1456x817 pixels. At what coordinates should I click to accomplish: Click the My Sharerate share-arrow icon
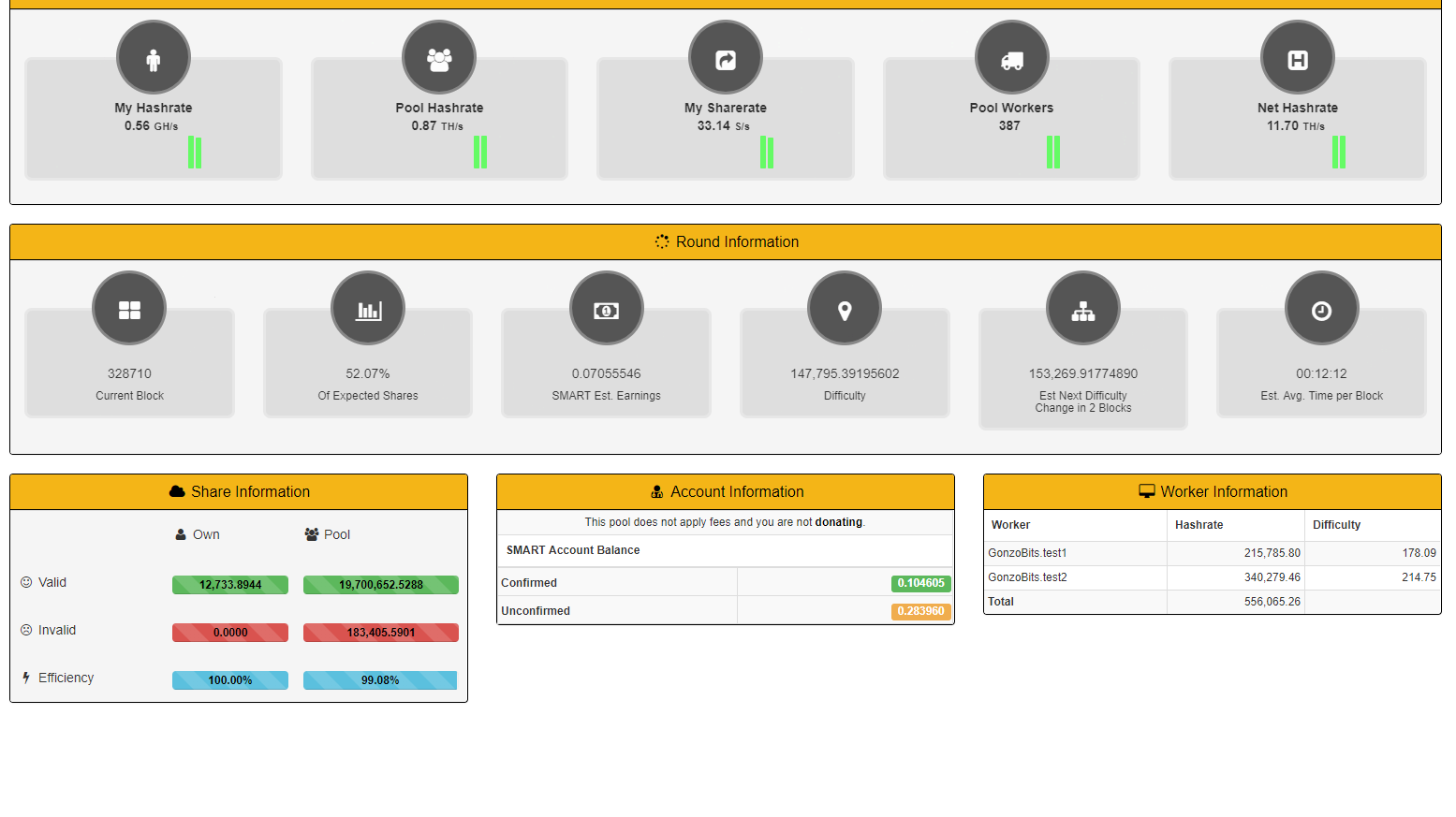[726, 58]
